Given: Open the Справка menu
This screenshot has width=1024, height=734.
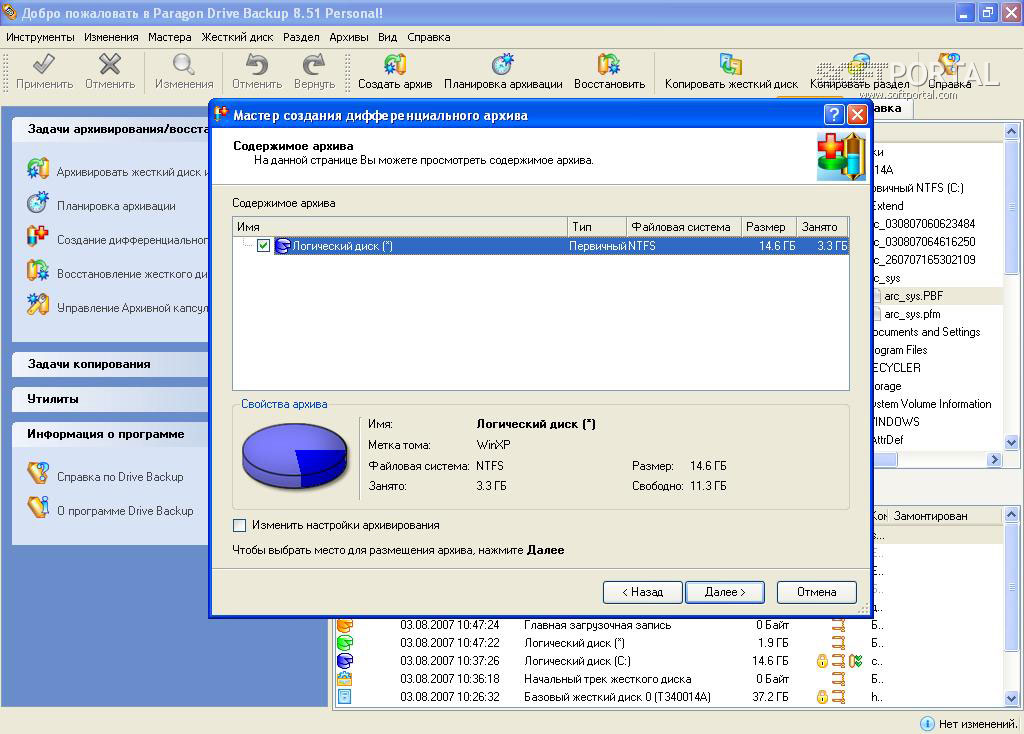Looking at the screenshot, I should pyautogui.click(x=428, y=37).
